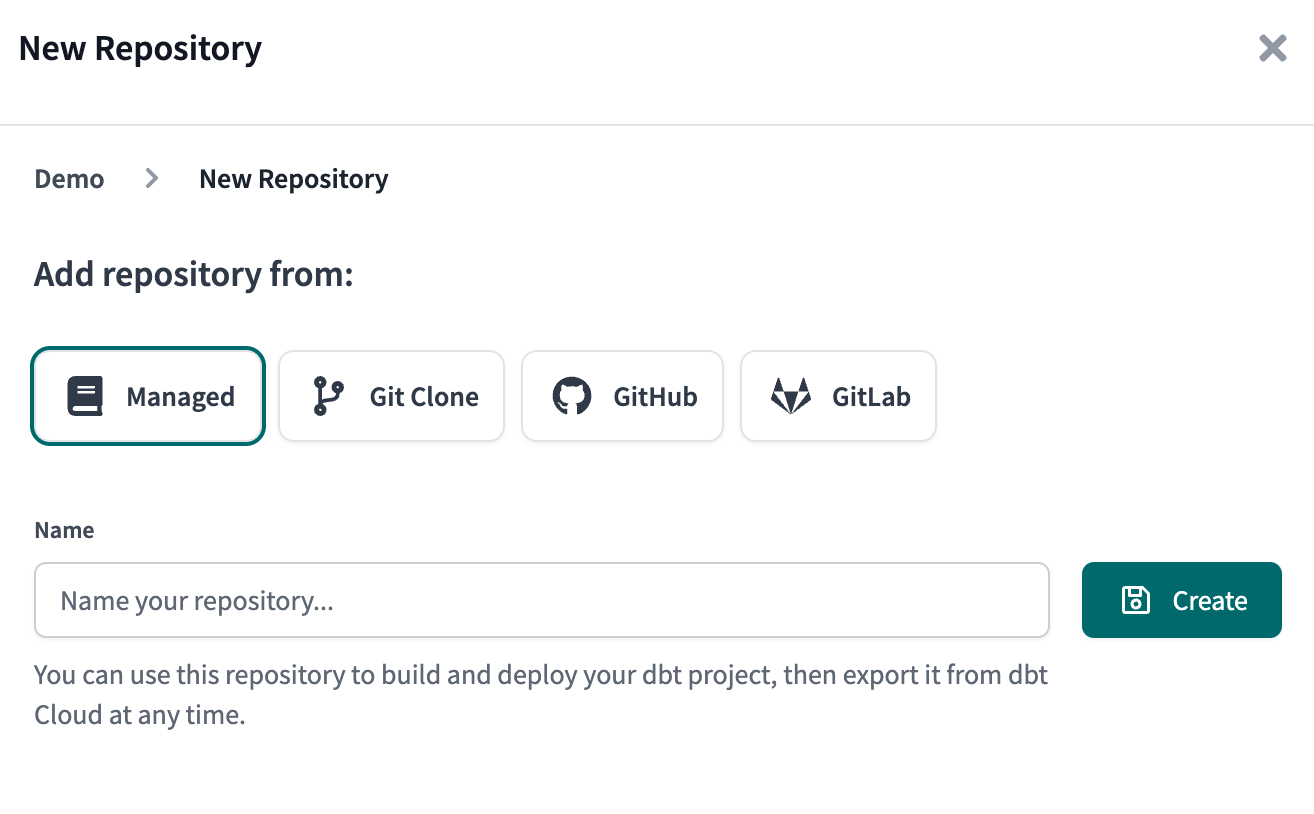
Task: Click the GitHub octocat logo
Action: point(571,396)
